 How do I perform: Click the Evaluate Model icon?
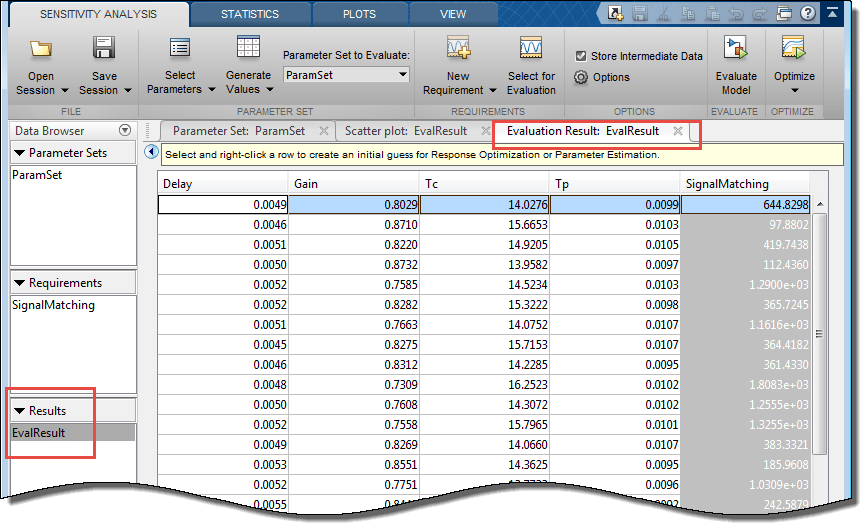tap(736, 48)
